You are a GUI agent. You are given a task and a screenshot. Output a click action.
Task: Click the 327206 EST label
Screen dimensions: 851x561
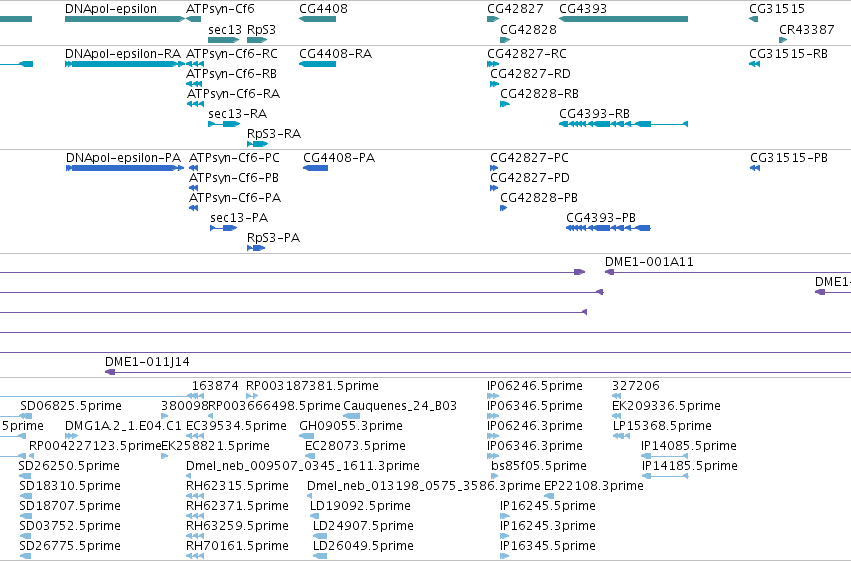[636, 386]
